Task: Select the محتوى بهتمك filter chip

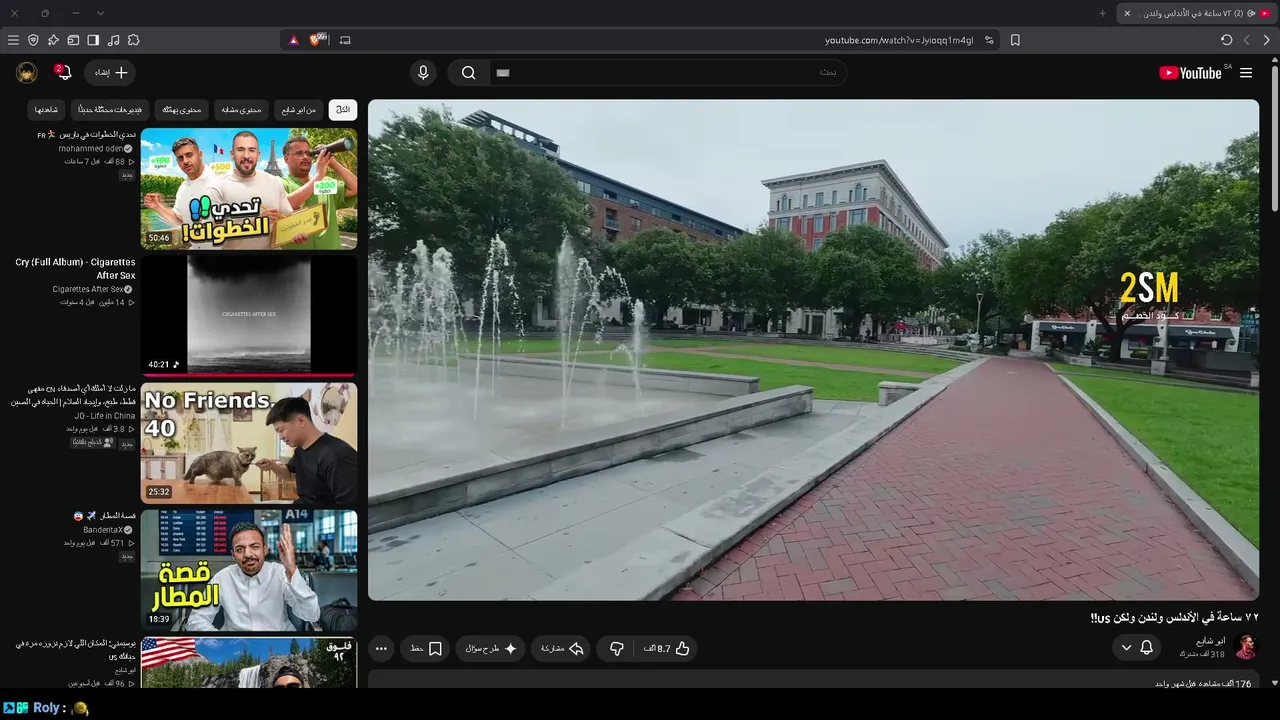Action: click(182, 110)
